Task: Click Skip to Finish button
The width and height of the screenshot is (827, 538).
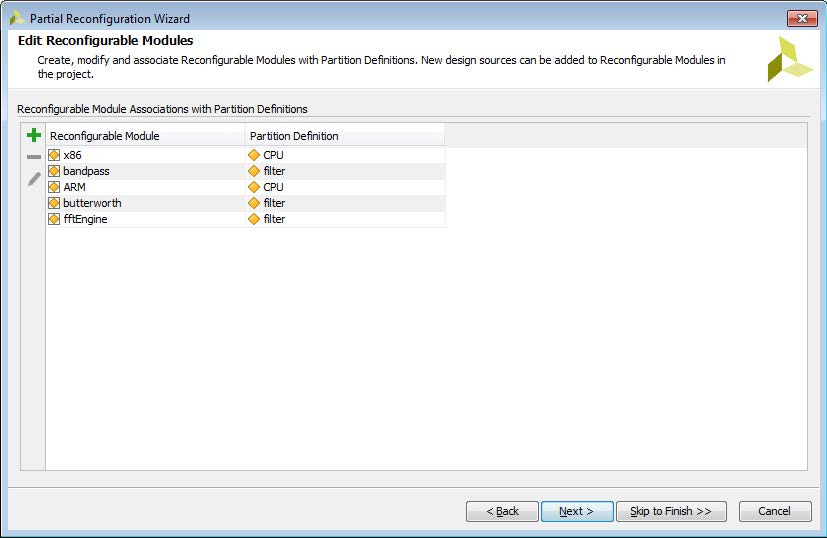Action: (x=671, y=511)
